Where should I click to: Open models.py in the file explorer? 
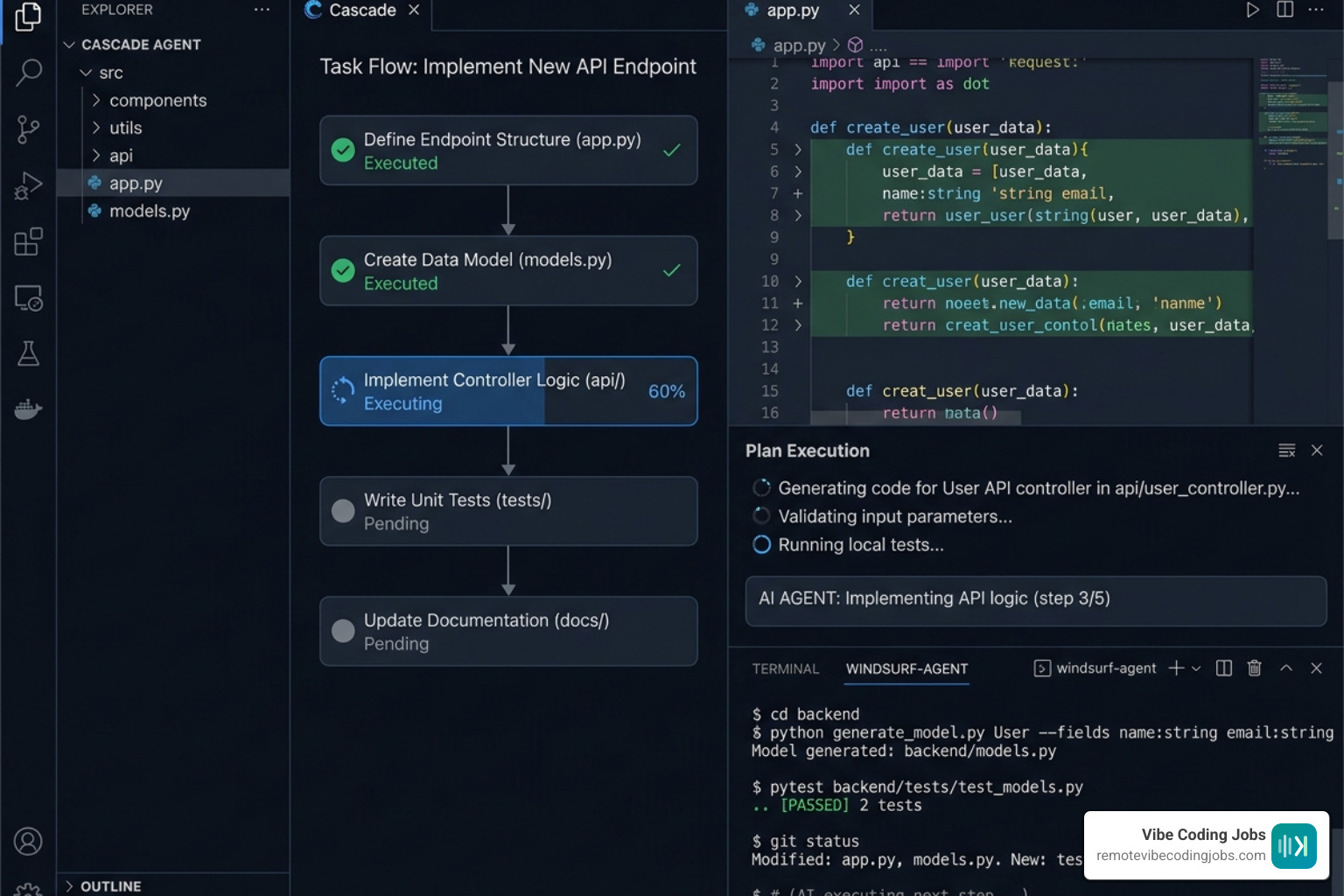click(173, 211)
